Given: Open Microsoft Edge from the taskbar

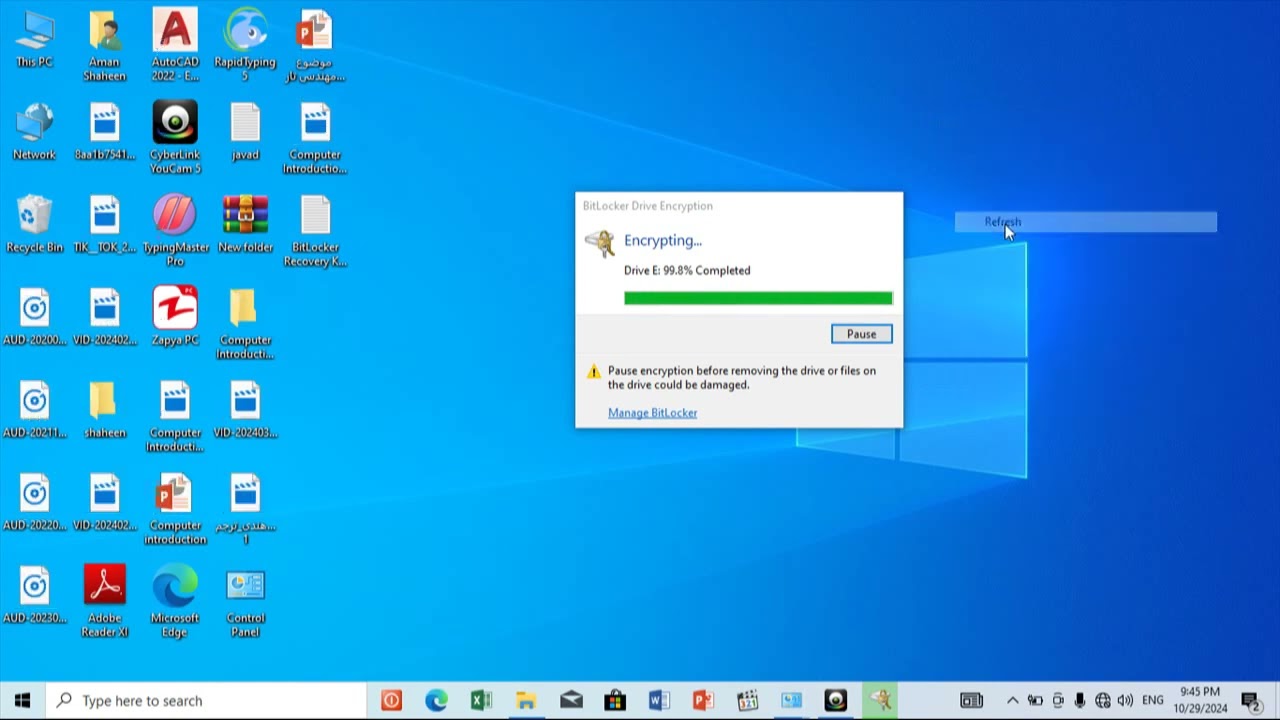Looking at the screenshot, I should [x=436, y=701].
